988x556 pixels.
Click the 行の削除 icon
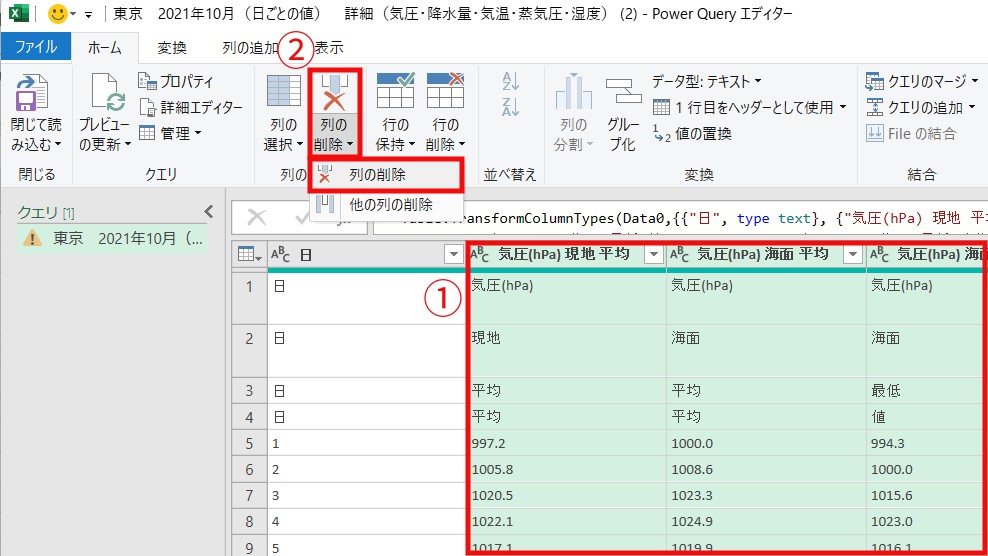(445, 91)
